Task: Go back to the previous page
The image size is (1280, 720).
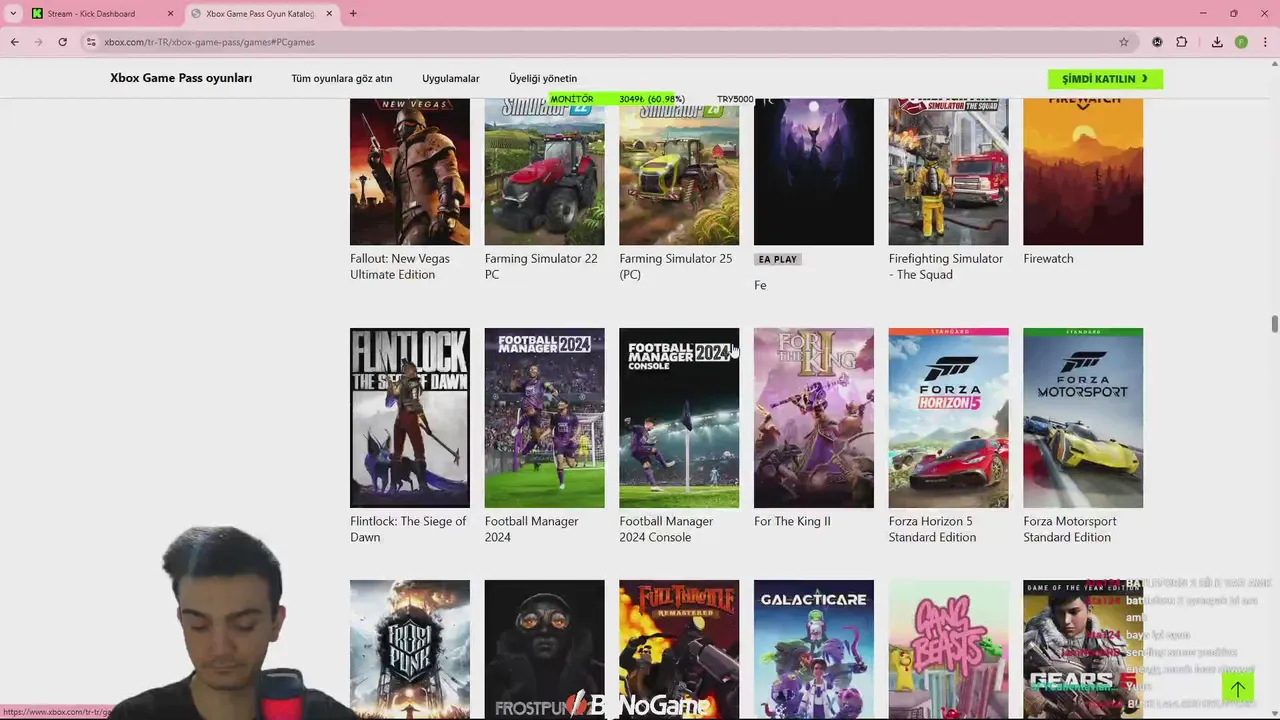Action: (14, 42)
